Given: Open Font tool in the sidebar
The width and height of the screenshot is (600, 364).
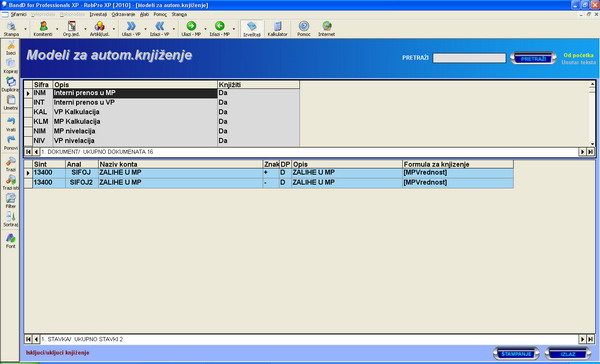Looking at the screenshot, I should coord(11,241).
